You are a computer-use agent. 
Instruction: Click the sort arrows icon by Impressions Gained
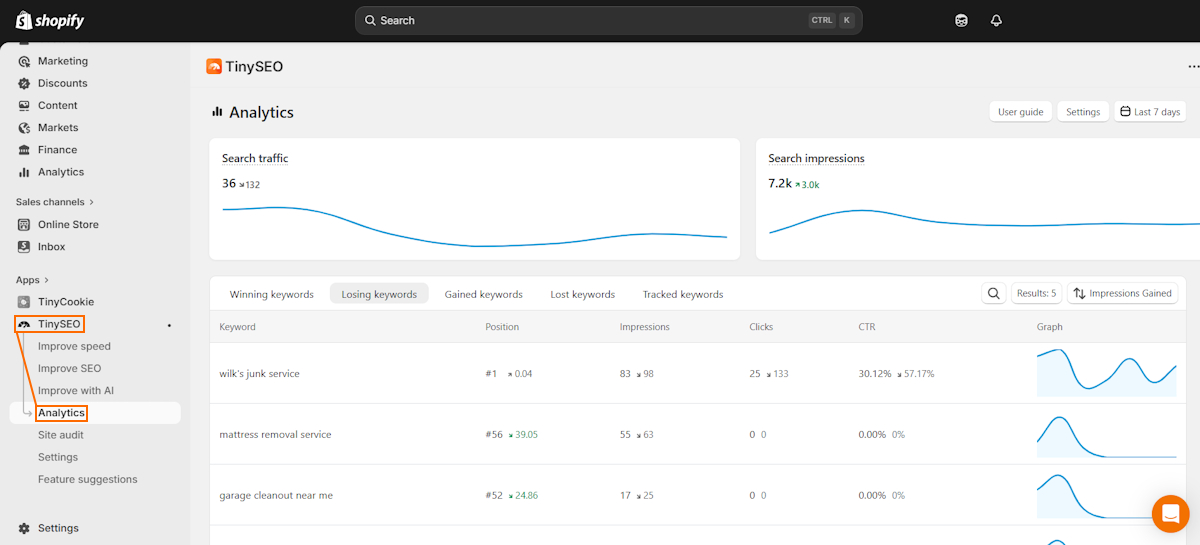(1079, 293)
